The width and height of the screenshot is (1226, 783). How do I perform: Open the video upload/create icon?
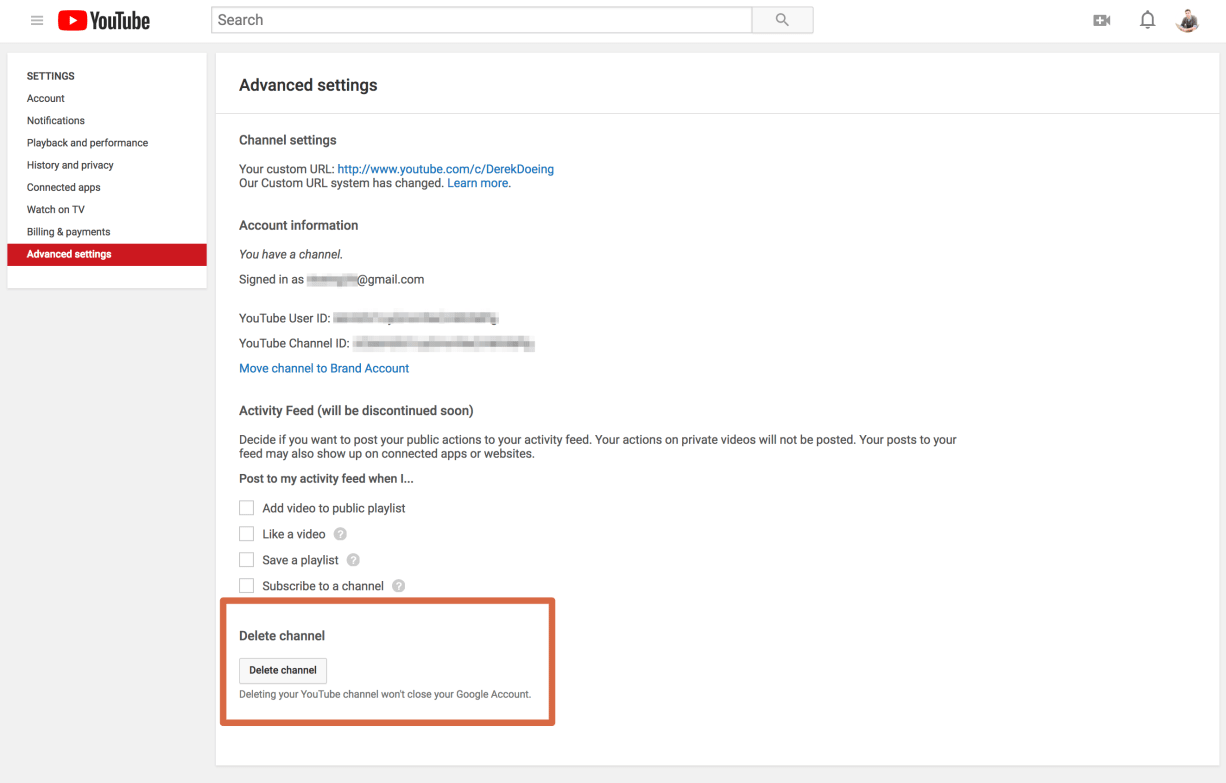[1101, 20]
